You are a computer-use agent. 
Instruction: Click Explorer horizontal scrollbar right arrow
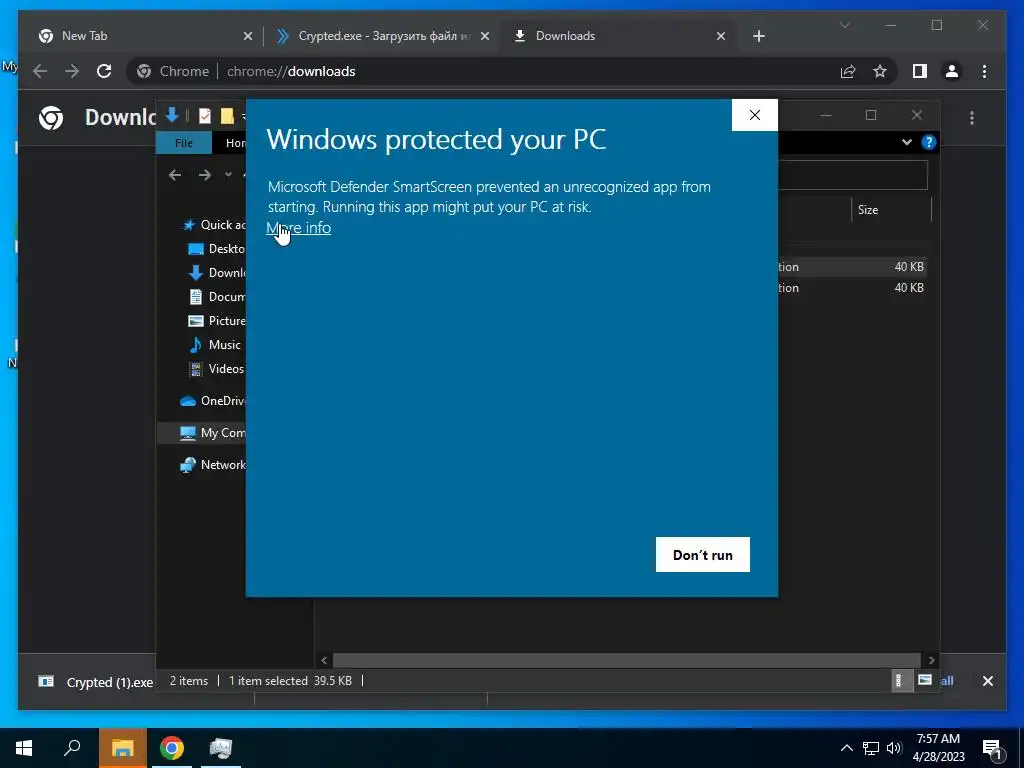pos(931,660)
